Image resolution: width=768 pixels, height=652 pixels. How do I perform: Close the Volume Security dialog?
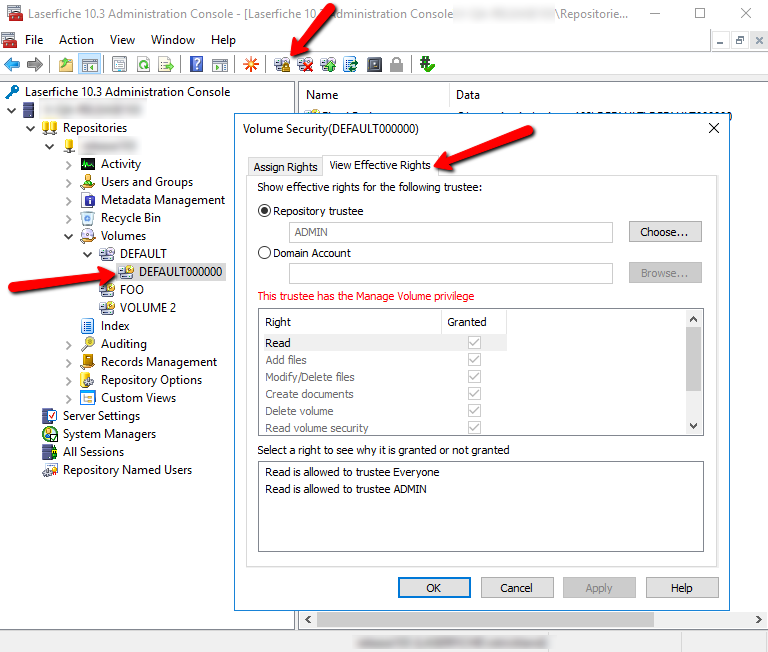(x=714, y=128)
